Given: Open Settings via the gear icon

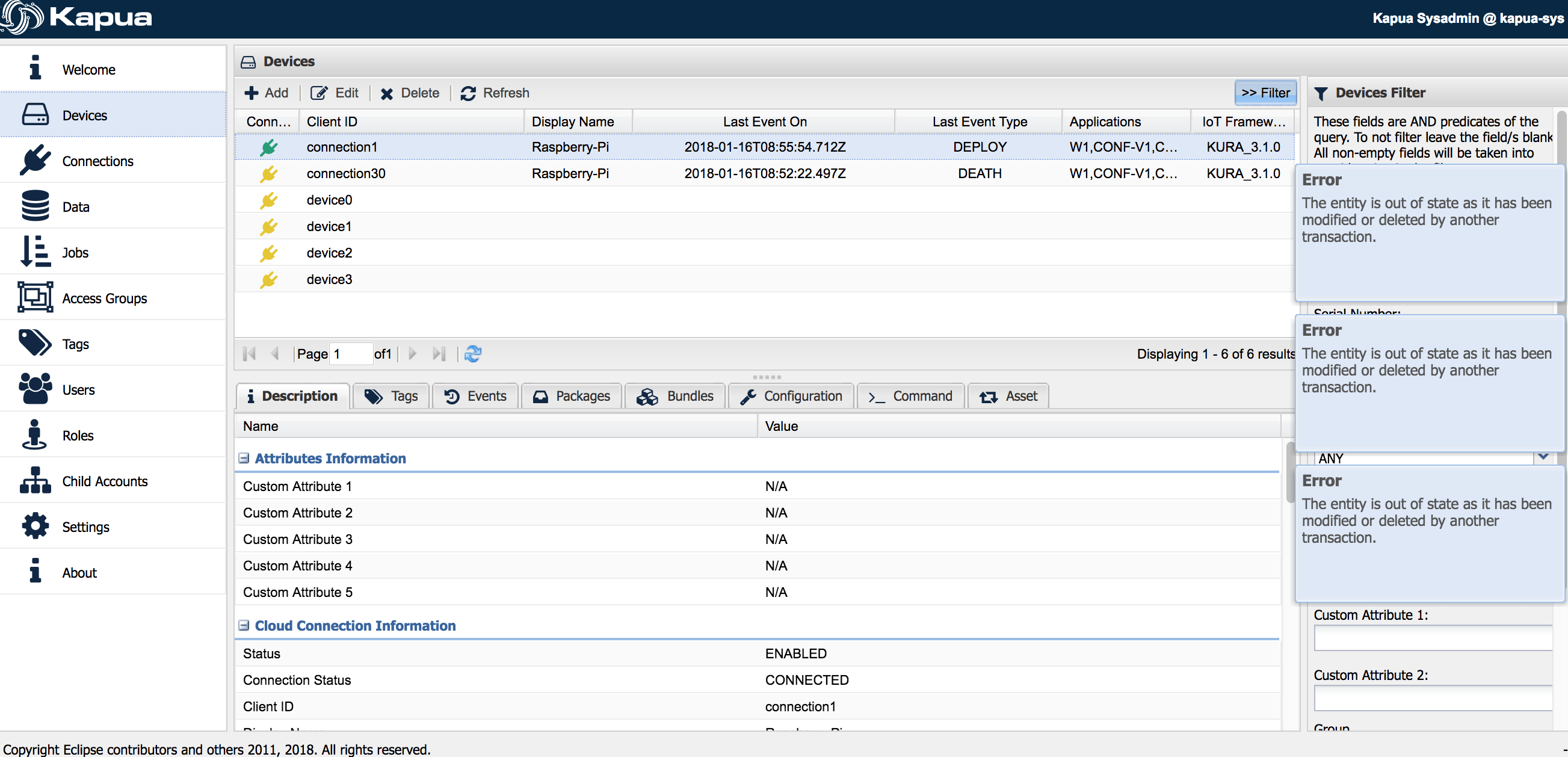Looking at the screenshot, I should coord(35,526).
